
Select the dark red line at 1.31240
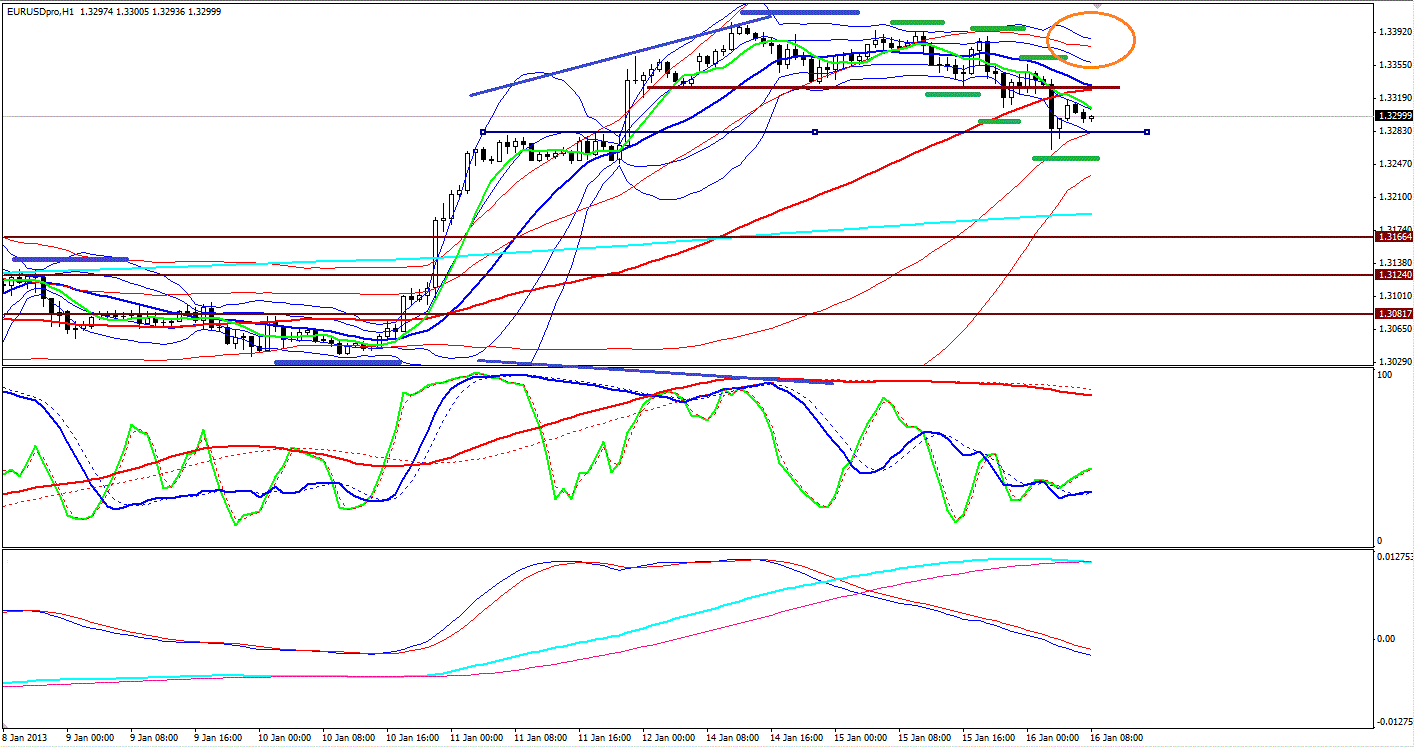(700, 274)
